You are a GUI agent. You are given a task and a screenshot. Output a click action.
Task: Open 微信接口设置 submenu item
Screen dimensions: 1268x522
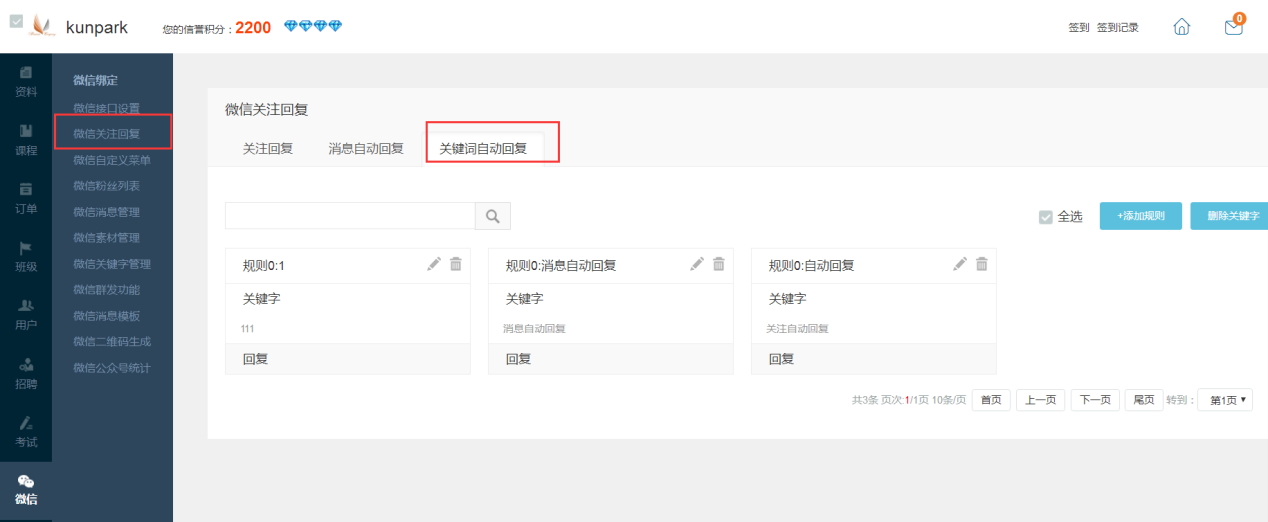[106, 108]
